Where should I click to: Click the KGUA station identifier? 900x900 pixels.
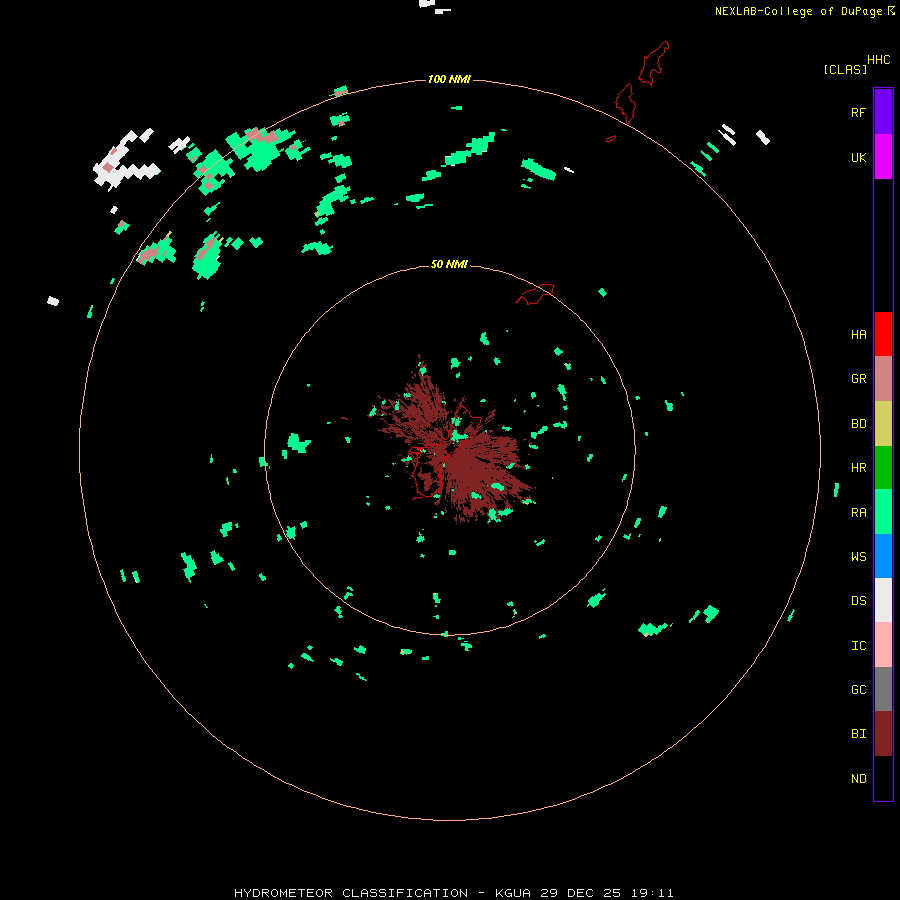(x=513, y=893)
